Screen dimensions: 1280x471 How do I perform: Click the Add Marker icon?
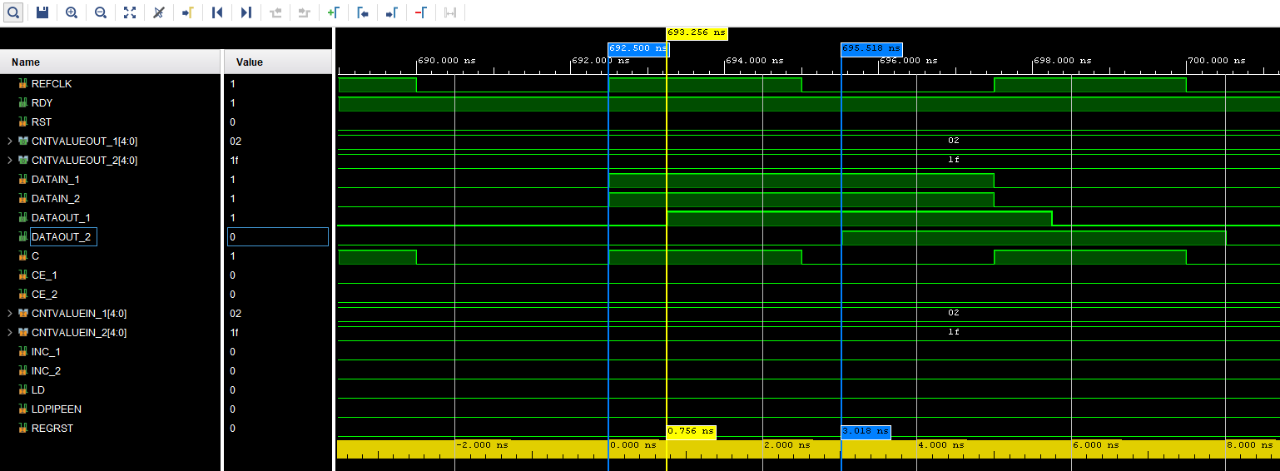click(x=333, y=13)
